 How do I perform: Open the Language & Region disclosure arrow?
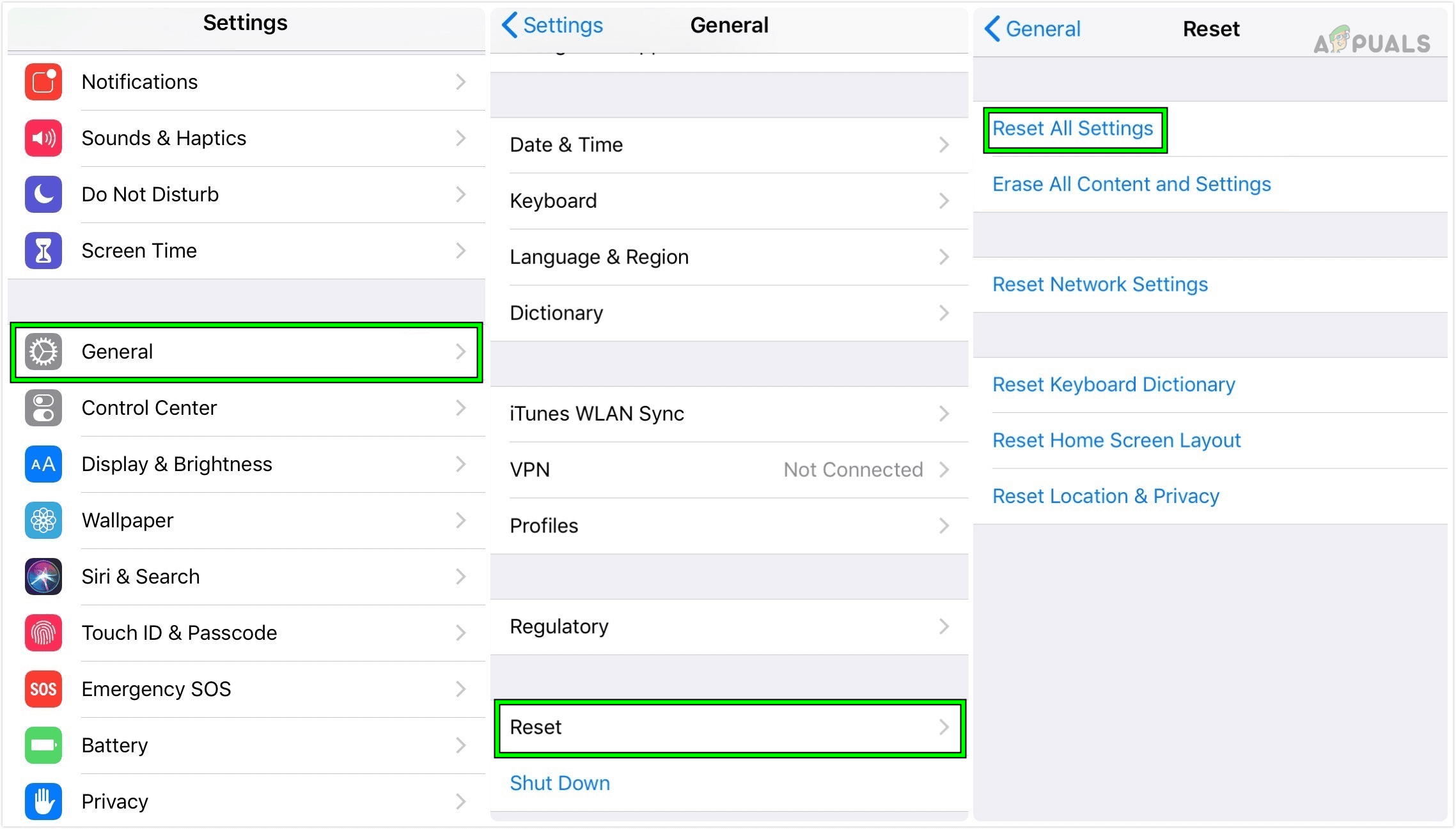click(x=944, y=257)
